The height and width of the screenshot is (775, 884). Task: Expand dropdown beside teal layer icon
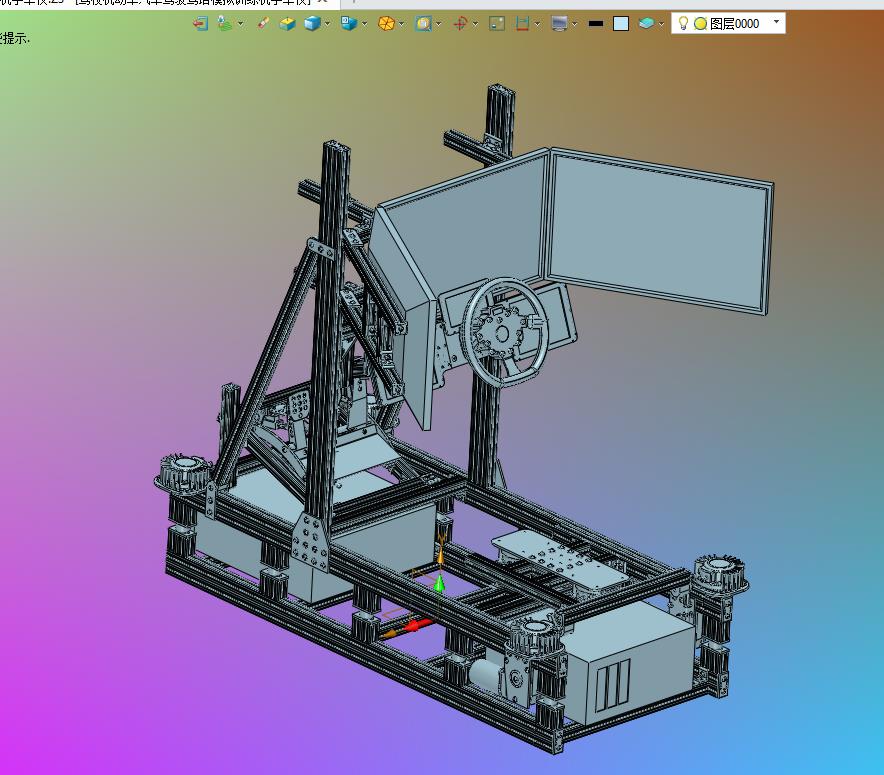(661, 24)
